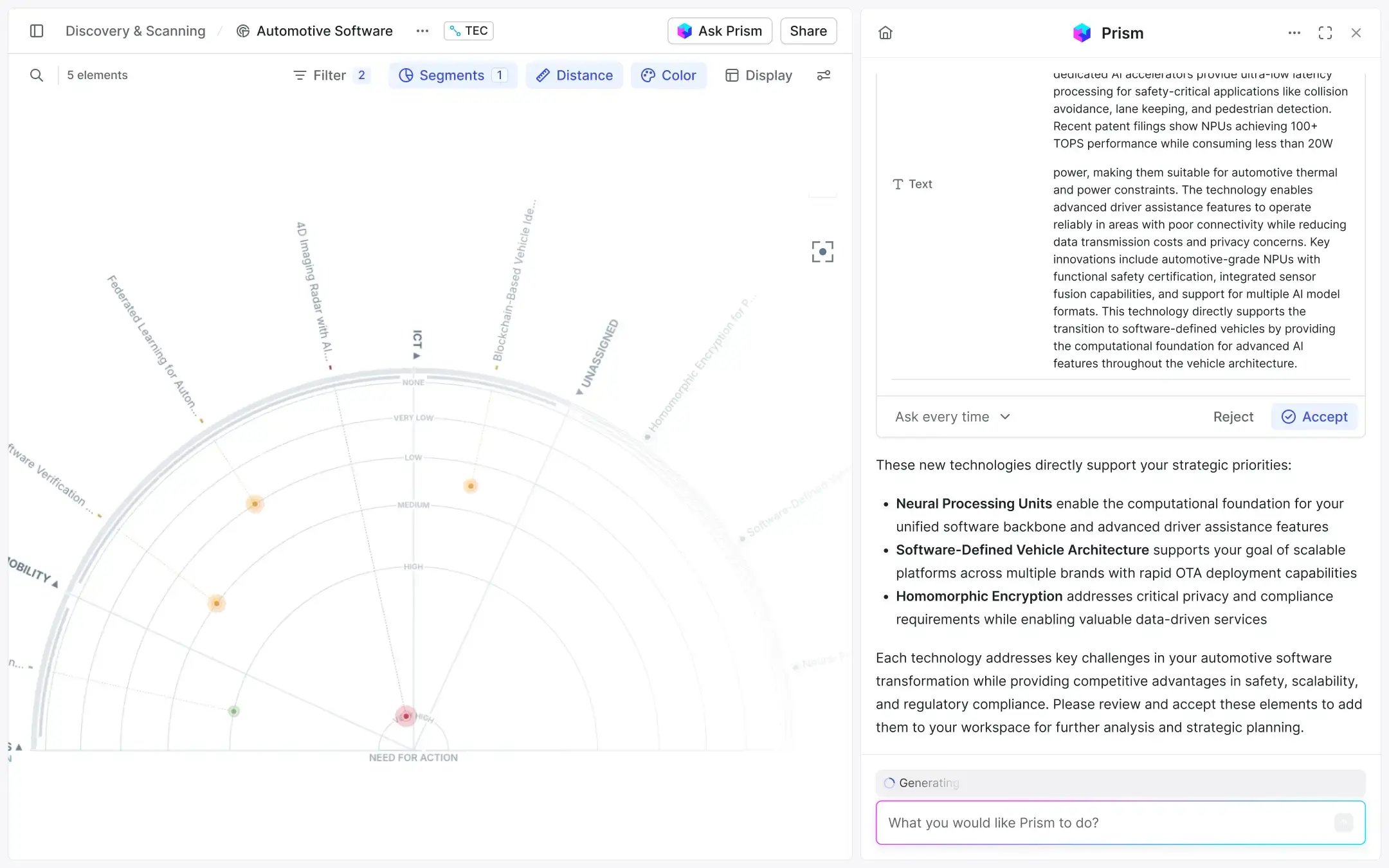Accept the suggested element
The image size is (1389, 868).
pyautogui.click(x=1314, y=417)
